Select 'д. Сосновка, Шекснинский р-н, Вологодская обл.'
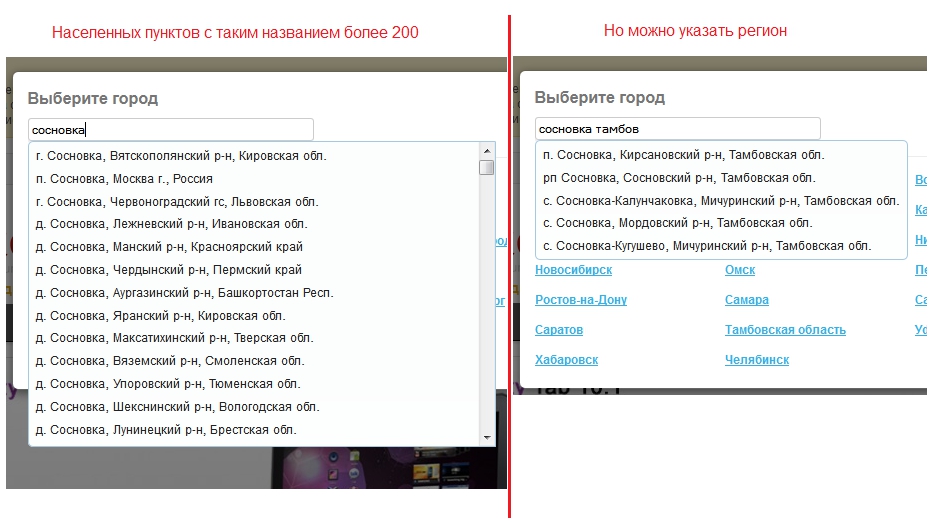This screenshot has height=522, width=931. pos(178,407)
